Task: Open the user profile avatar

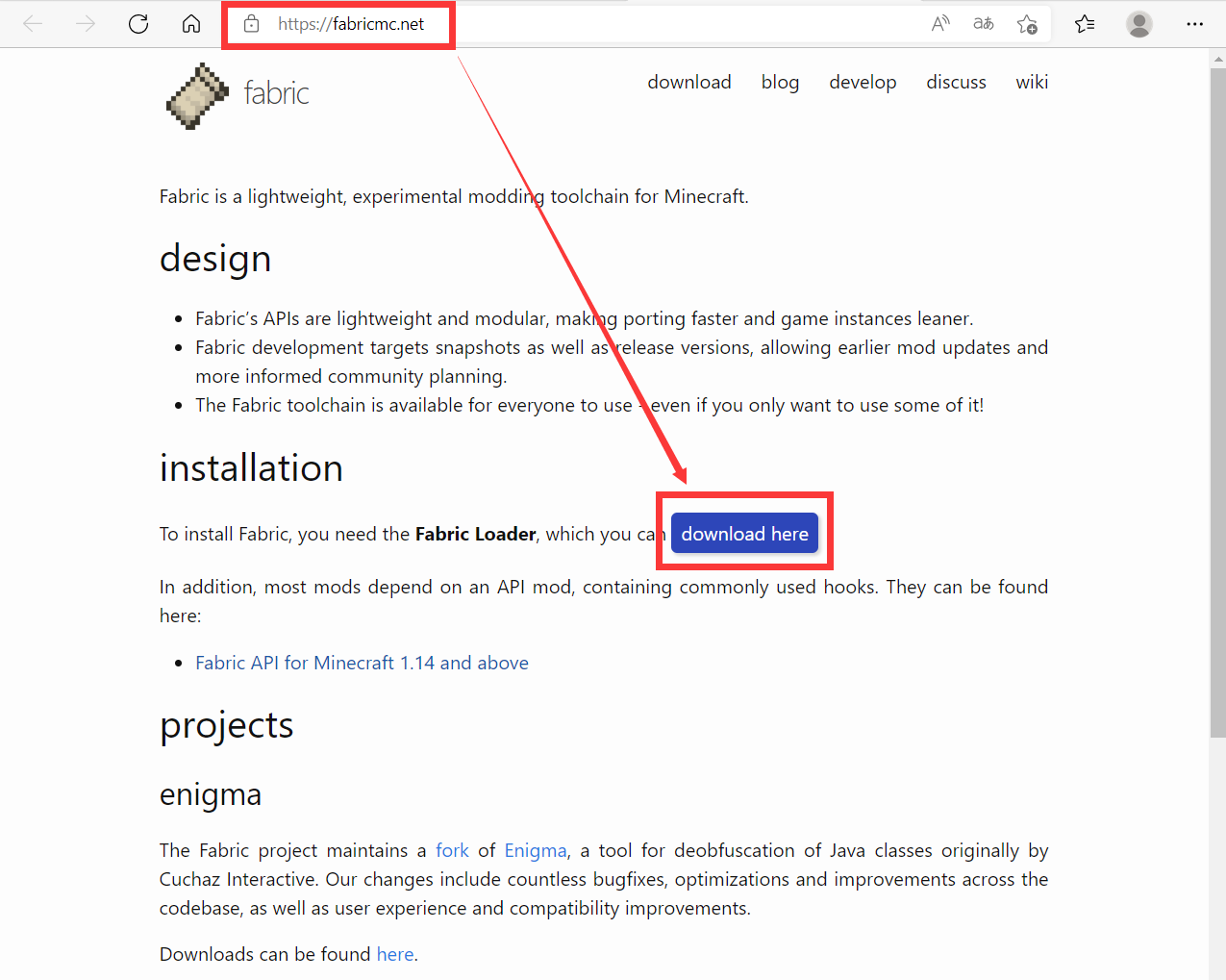Action: coord(1139,24)
